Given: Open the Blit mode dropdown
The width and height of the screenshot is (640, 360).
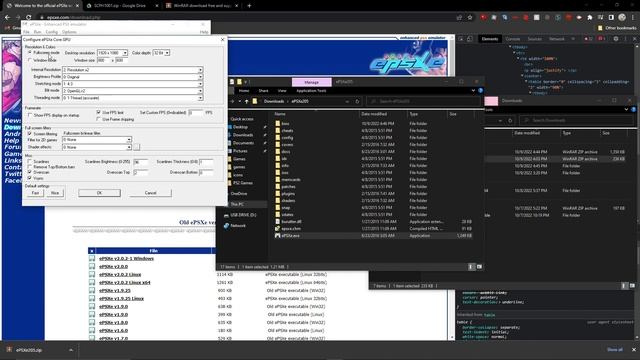Looking at the screenshot, I should coord(132,91).
